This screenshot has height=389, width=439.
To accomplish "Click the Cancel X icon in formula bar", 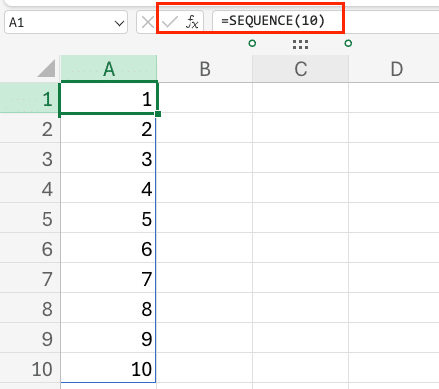I will tap(147, 22).
